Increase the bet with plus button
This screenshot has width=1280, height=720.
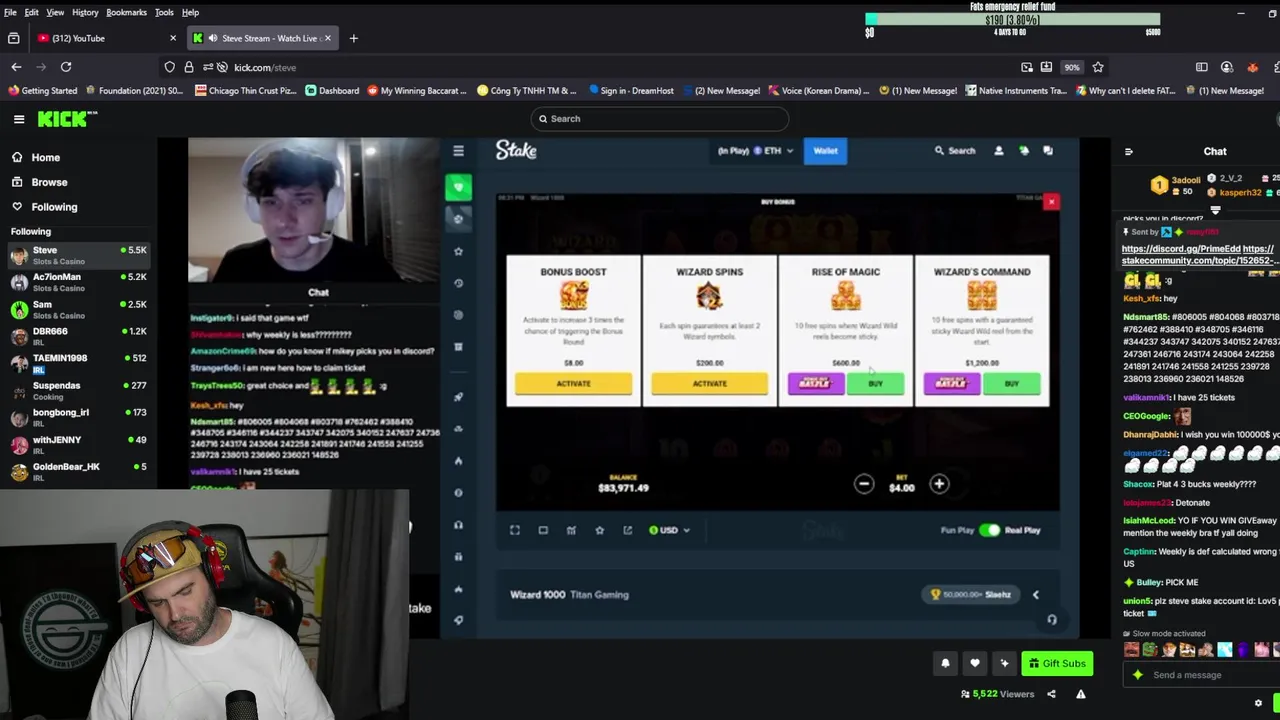coord(939,485)
